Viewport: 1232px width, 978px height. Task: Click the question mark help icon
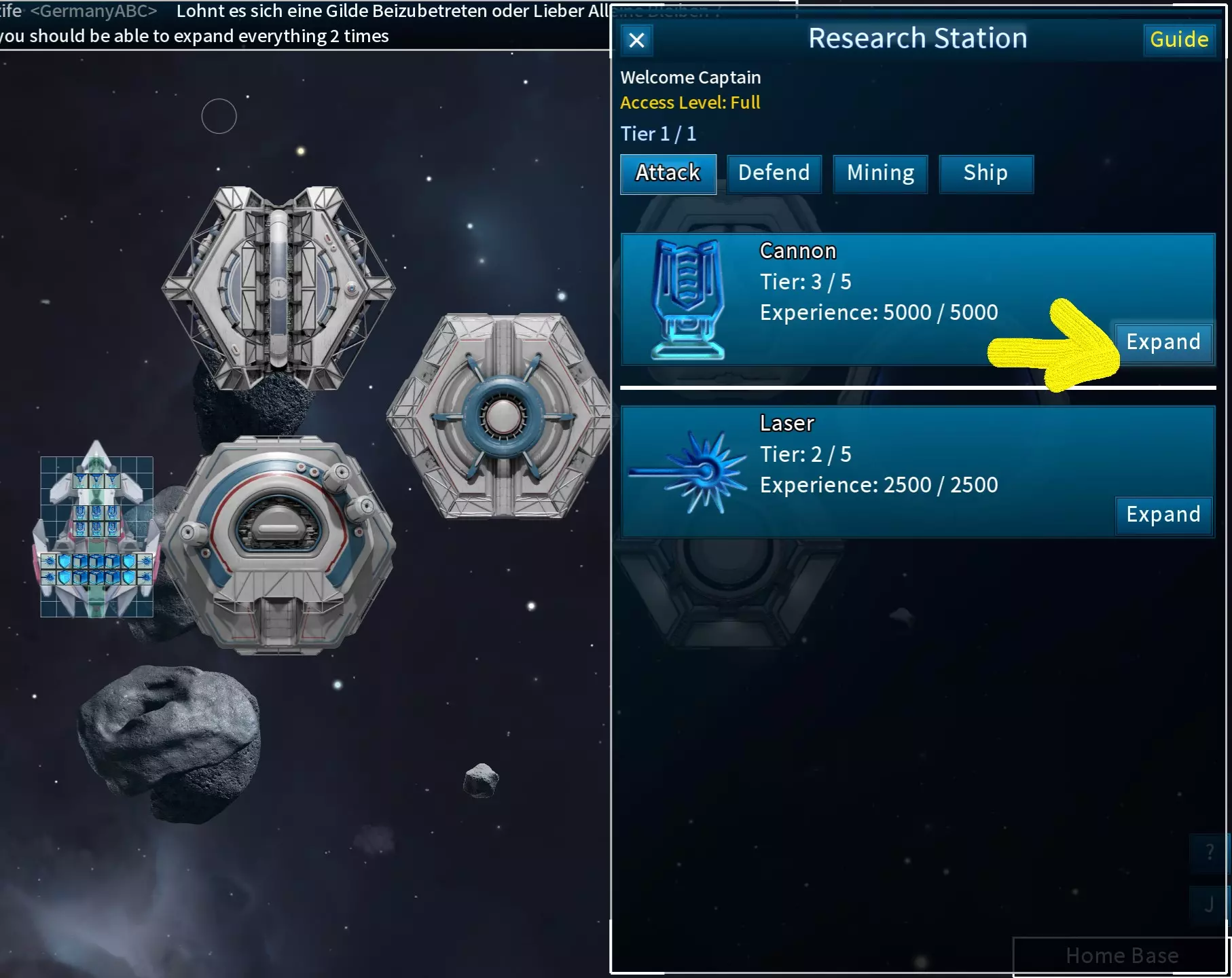1209,852
